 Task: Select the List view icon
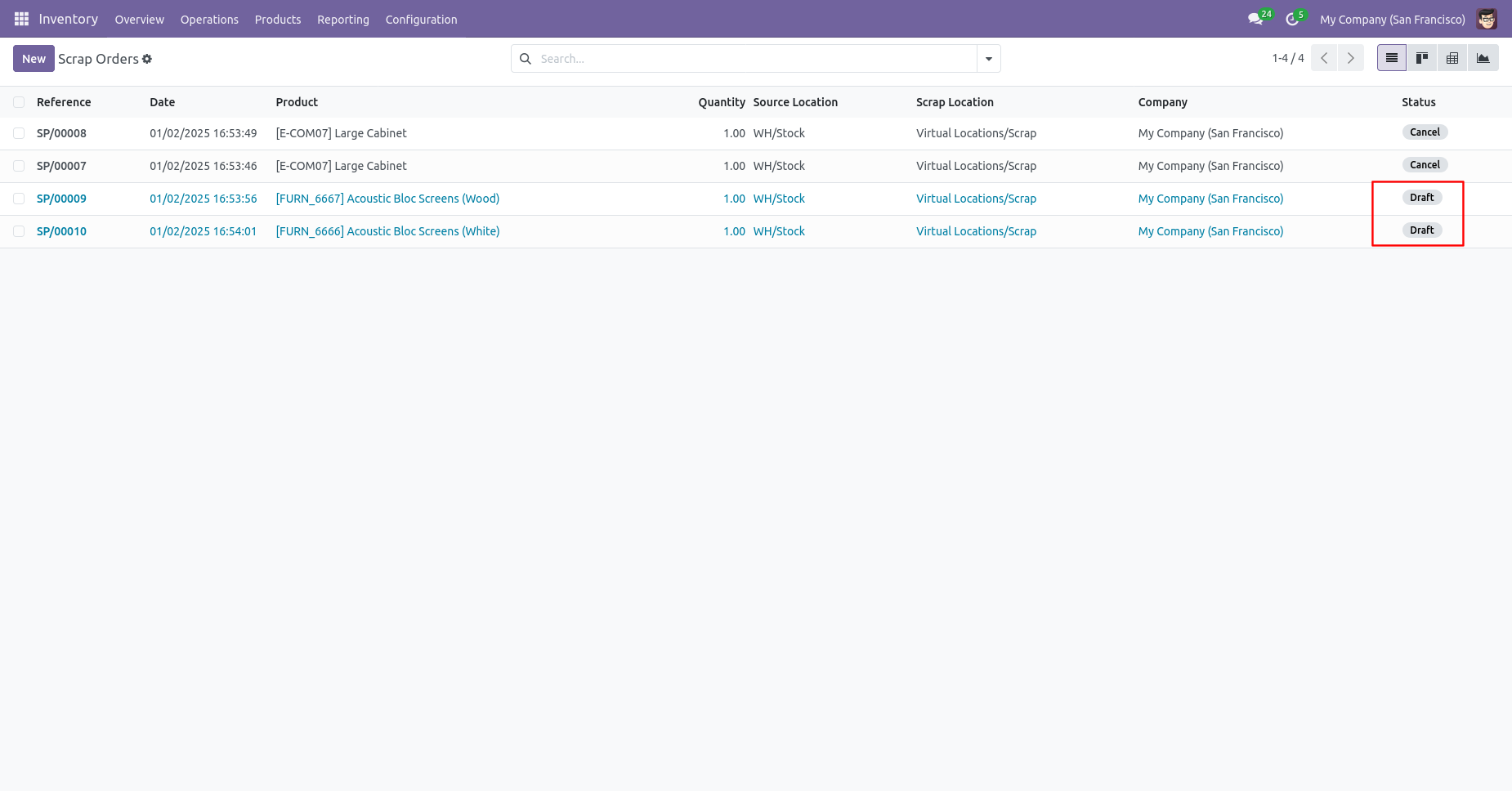1392,58
